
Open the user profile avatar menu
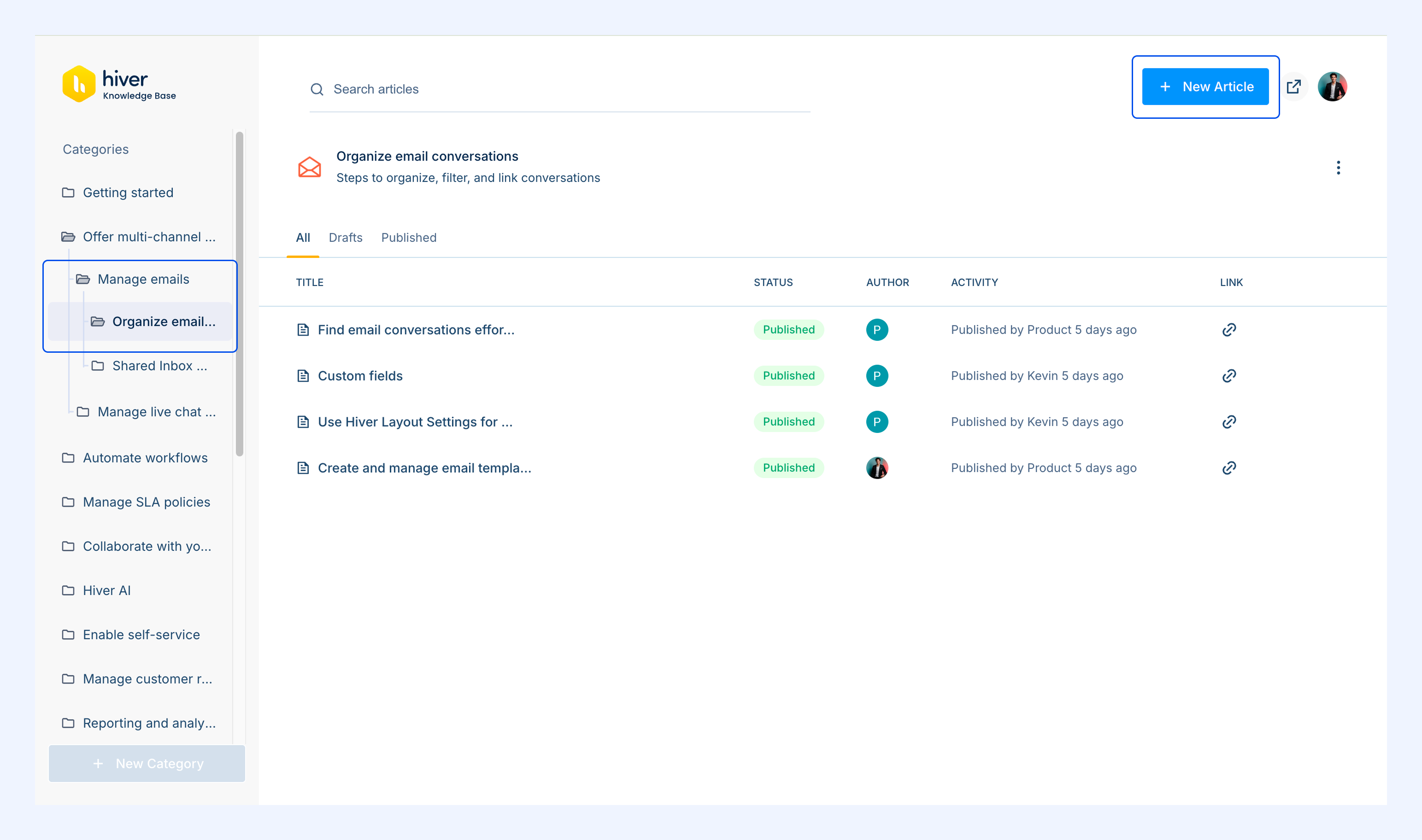[x=1332, y=87]
